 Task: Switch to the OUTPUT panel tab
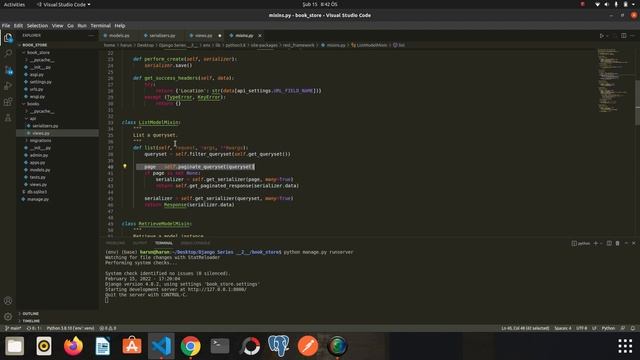140,243
